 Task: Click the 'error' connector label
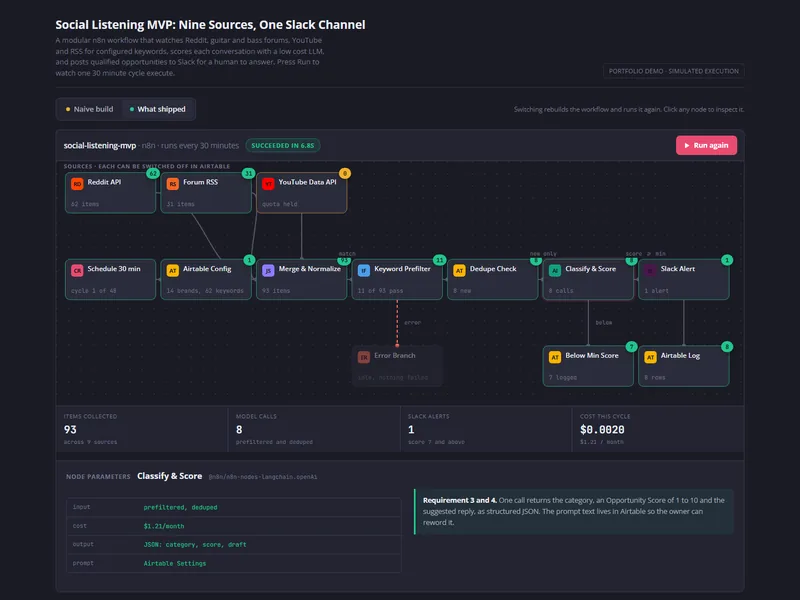click(x=412, y=322)
